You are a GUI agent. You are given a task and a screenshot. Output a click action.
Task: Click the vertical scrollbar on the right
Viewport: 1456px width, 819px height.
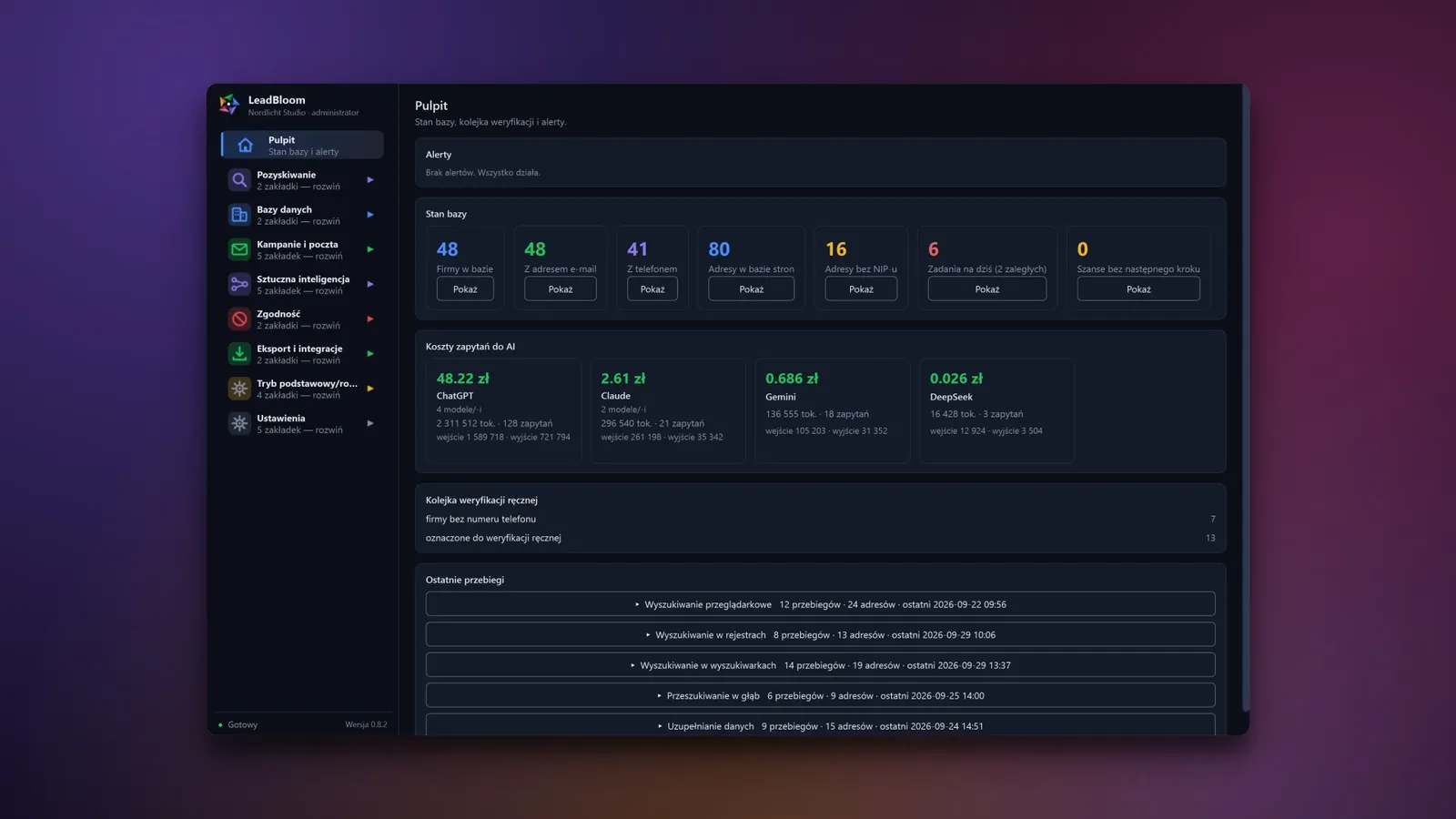[x=1245, y=400]
